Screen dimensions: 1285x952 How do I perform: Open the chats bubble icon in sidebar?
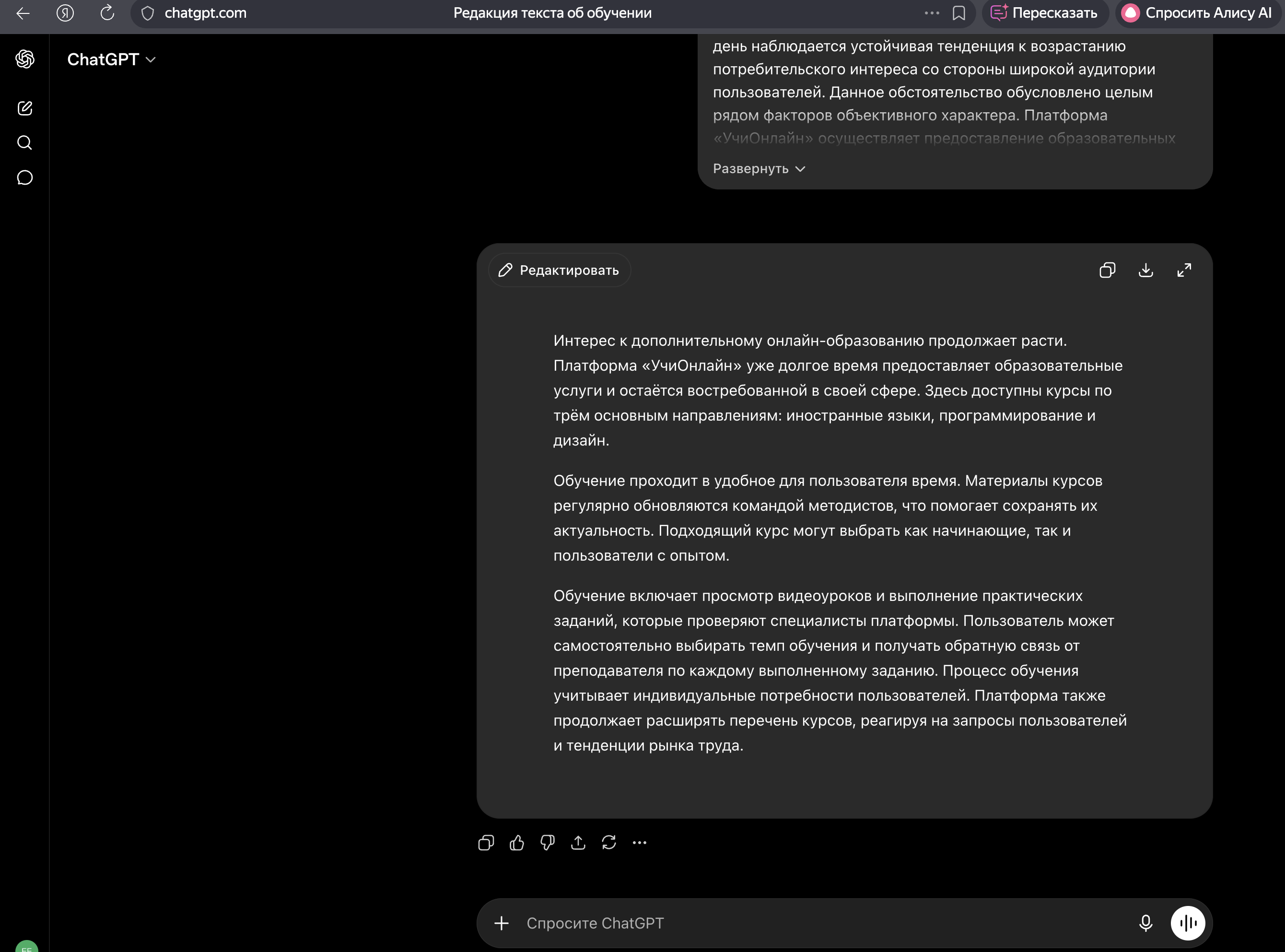coord(25,177)
